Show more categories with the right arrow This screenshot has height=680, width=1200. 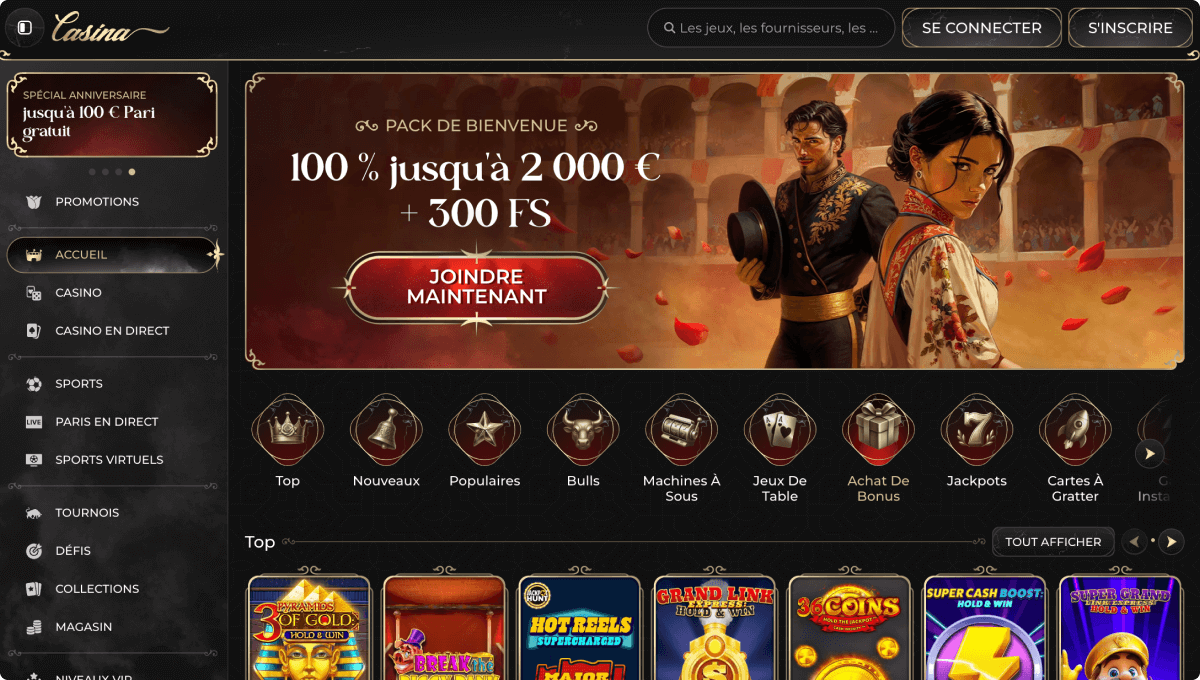coord(1150,454)
